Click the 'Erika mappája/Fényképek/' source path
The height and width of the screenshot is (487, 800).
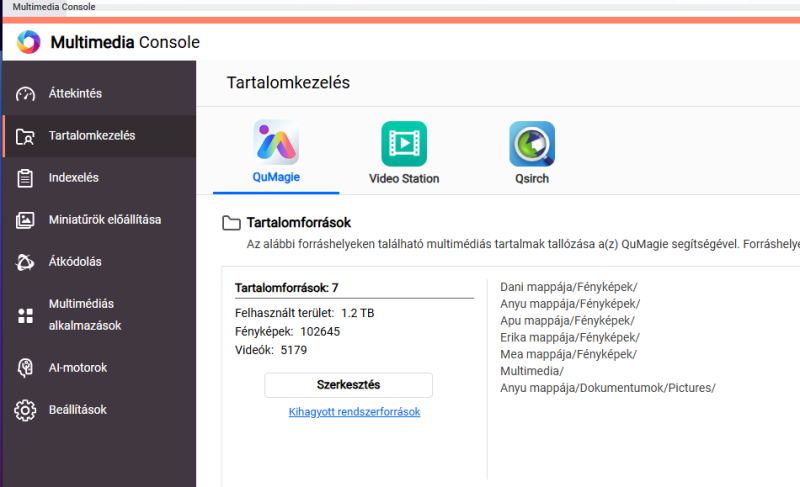point(570,338)
